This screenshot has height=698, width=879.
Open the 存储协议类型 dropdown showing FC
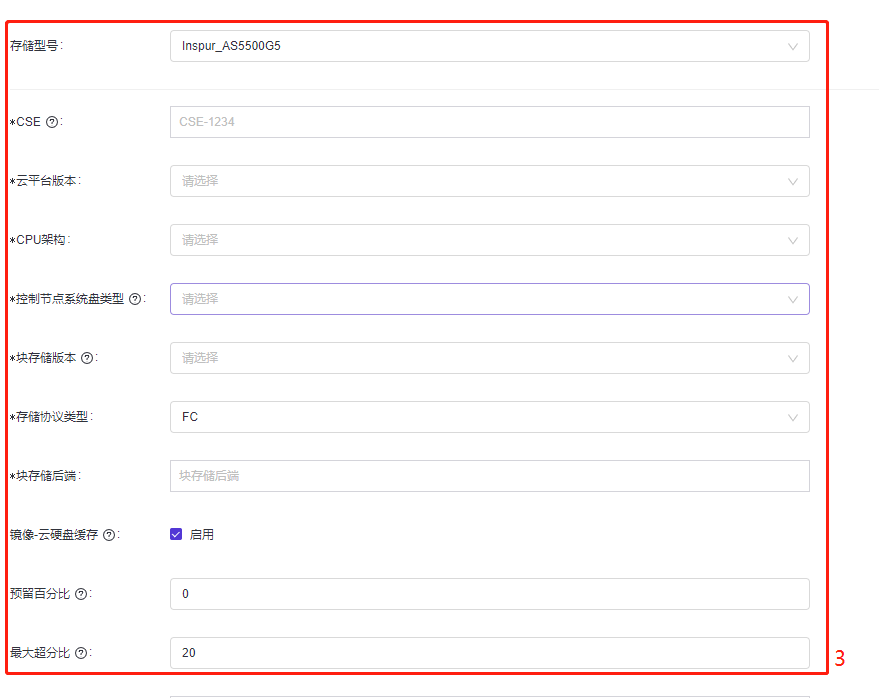pyautogui.click(x=489, y=417)
